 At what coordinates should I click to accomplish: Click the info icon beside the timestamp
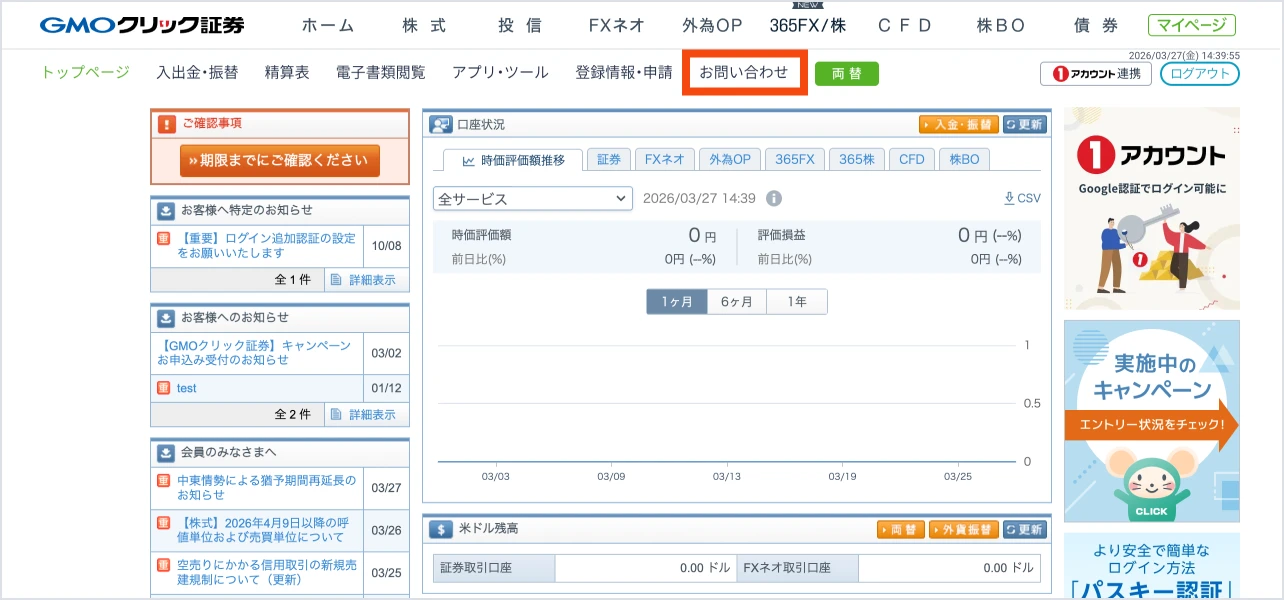[773, 198]
